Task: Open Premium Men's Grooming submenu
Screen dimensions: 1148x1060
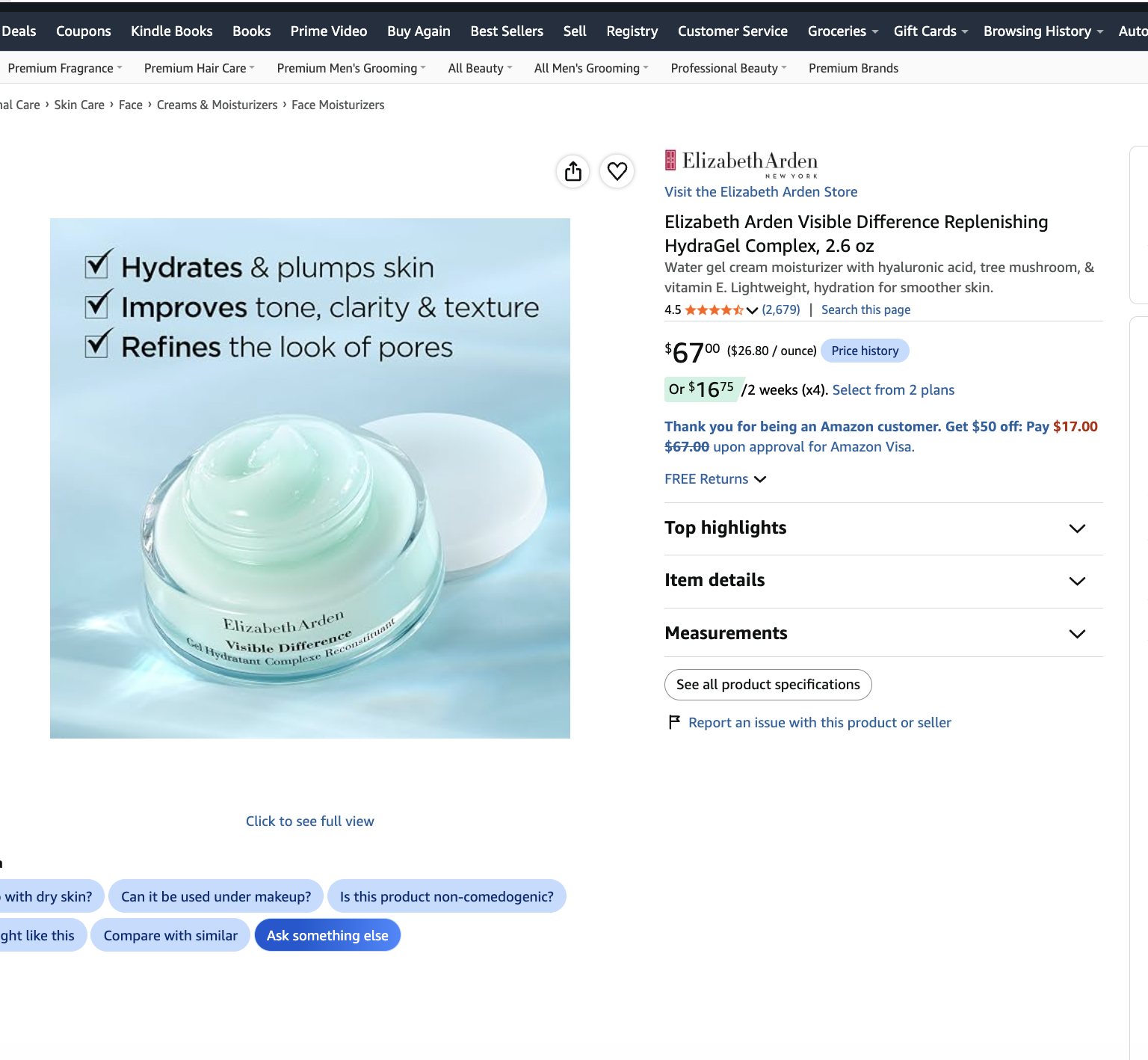Action: (351, 68)
